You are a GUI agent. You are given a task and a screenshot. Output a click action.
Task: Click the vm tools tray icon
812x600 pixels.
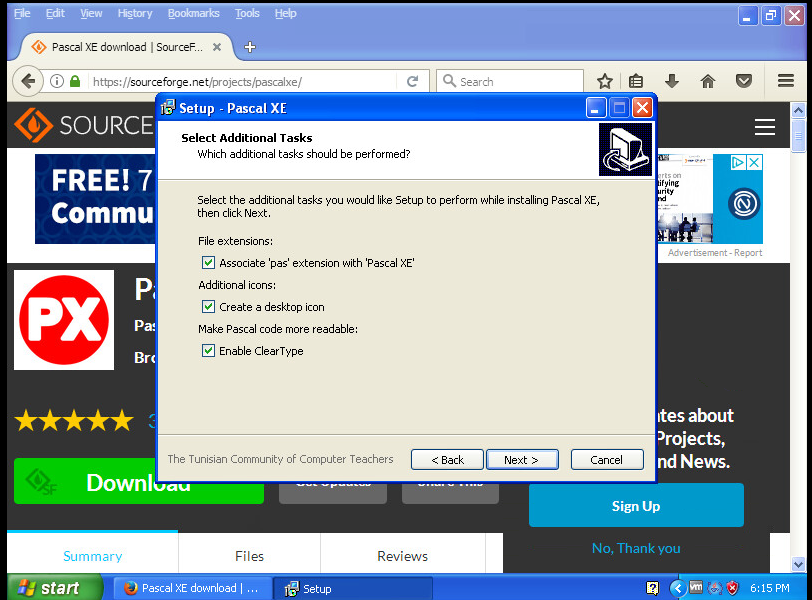pyautogui.click(x=696, y=588)
